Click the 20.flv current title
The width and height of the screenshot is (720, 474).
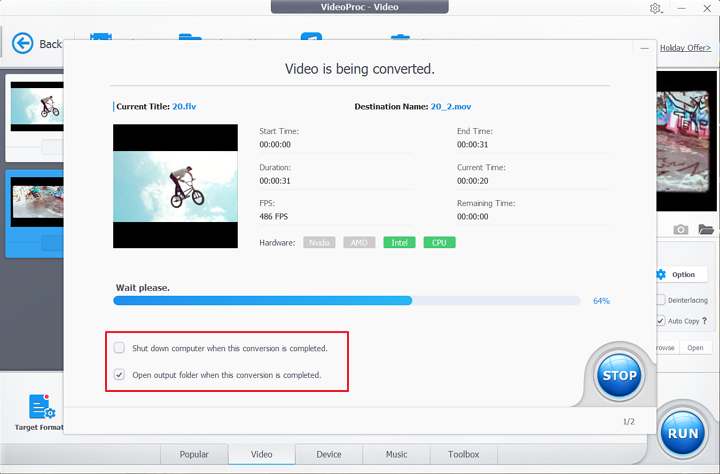[184, 107]
